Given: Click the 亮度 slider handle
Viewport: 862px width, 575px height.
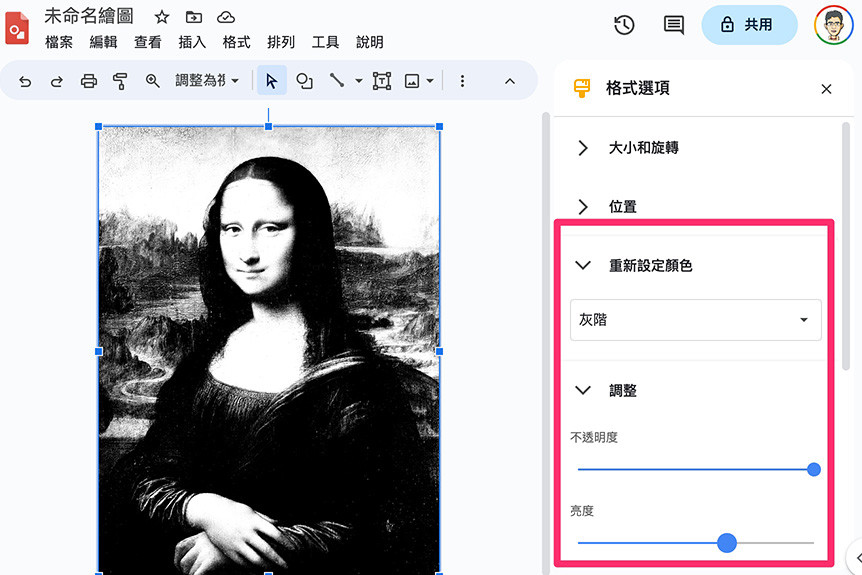Looking at the screenshot, I should pyautogui.click(x=727, y=543).
